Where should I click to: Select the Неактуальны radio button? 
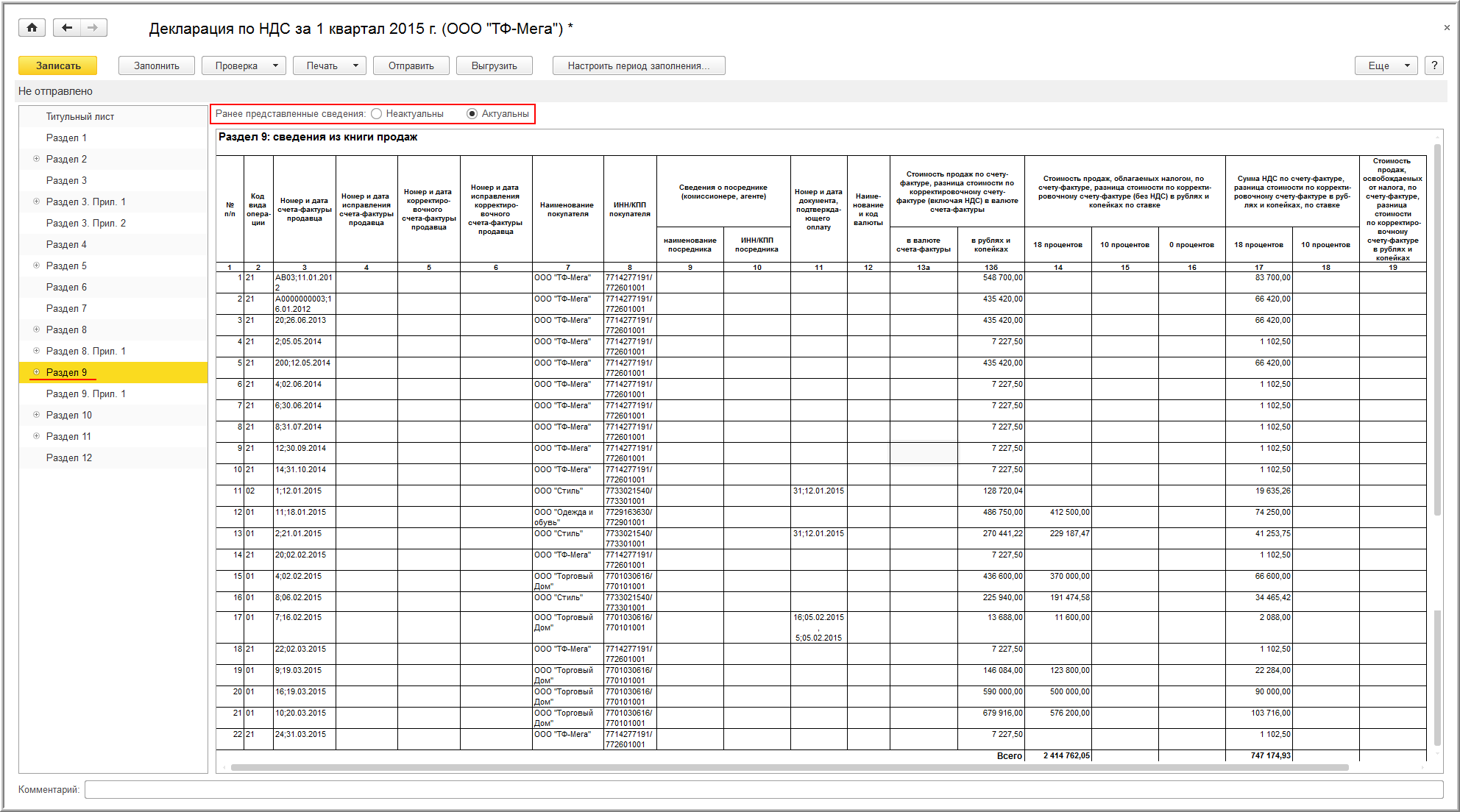[x=377, y=114]
